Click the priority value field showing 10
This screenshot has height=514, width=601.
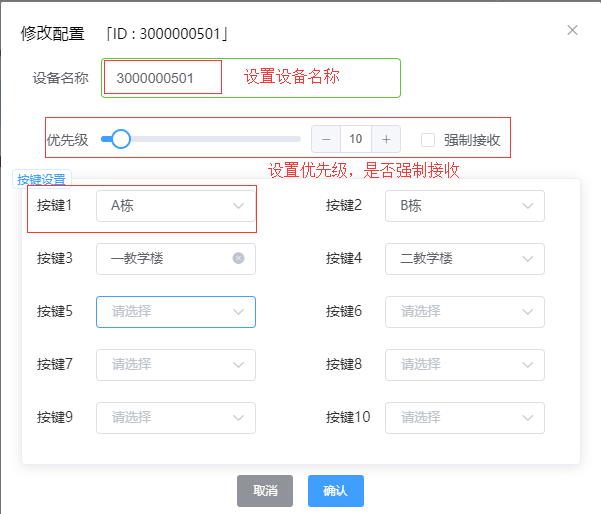click(356, 139)
